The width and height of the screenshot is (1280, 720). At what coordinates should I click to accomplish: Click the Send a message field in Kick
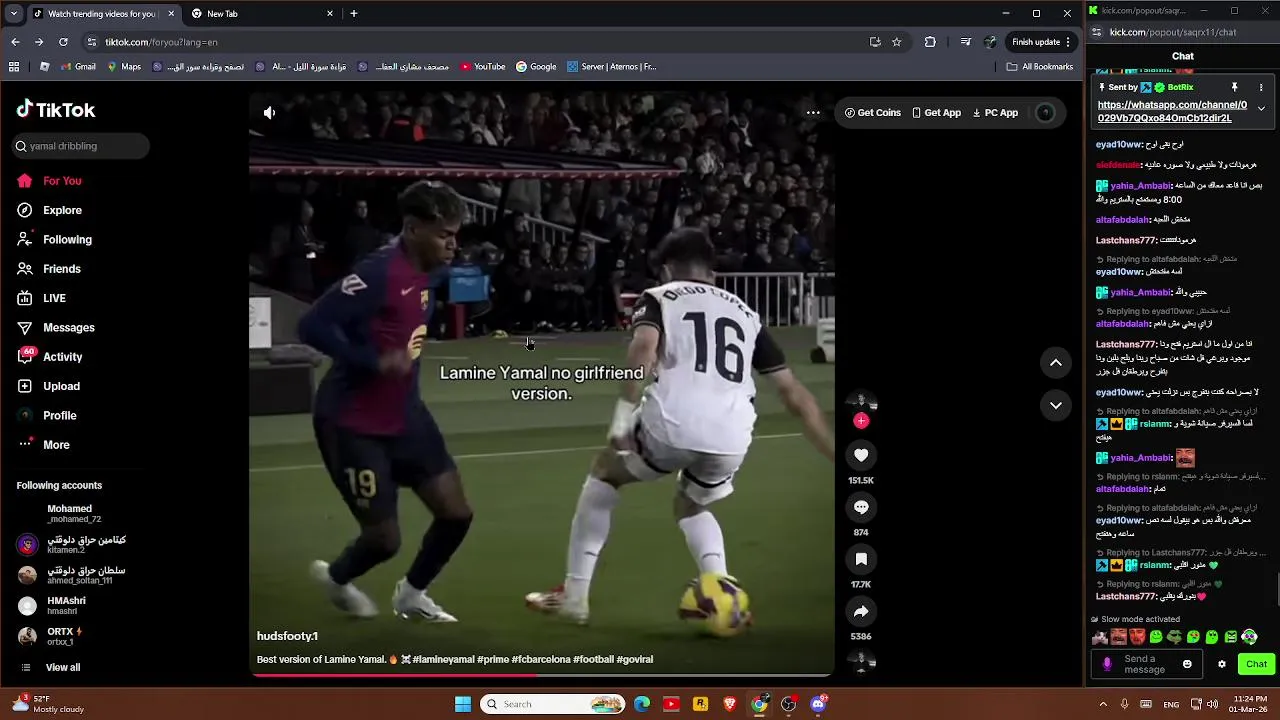1147,664
